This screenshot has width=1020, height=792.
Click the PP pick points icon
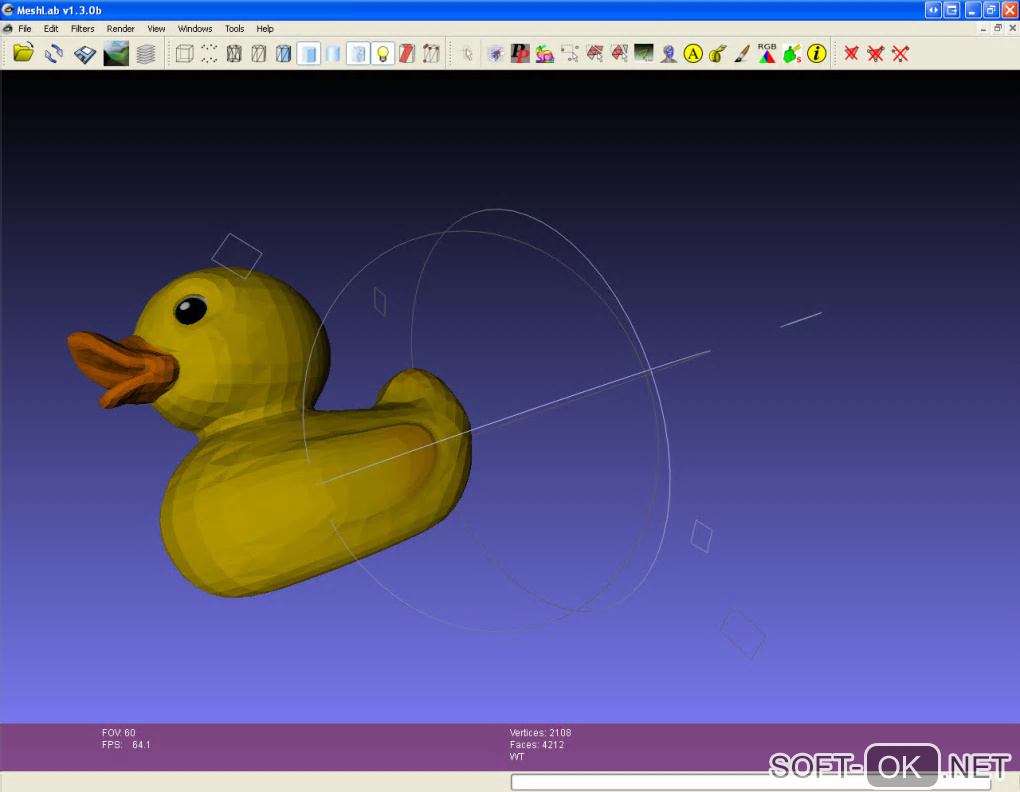point(520,53)
